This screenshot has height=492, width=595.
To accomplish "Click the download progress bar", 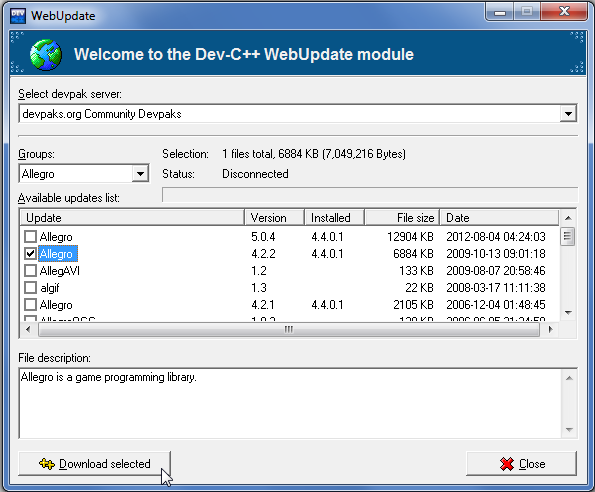I will point(370,195).
